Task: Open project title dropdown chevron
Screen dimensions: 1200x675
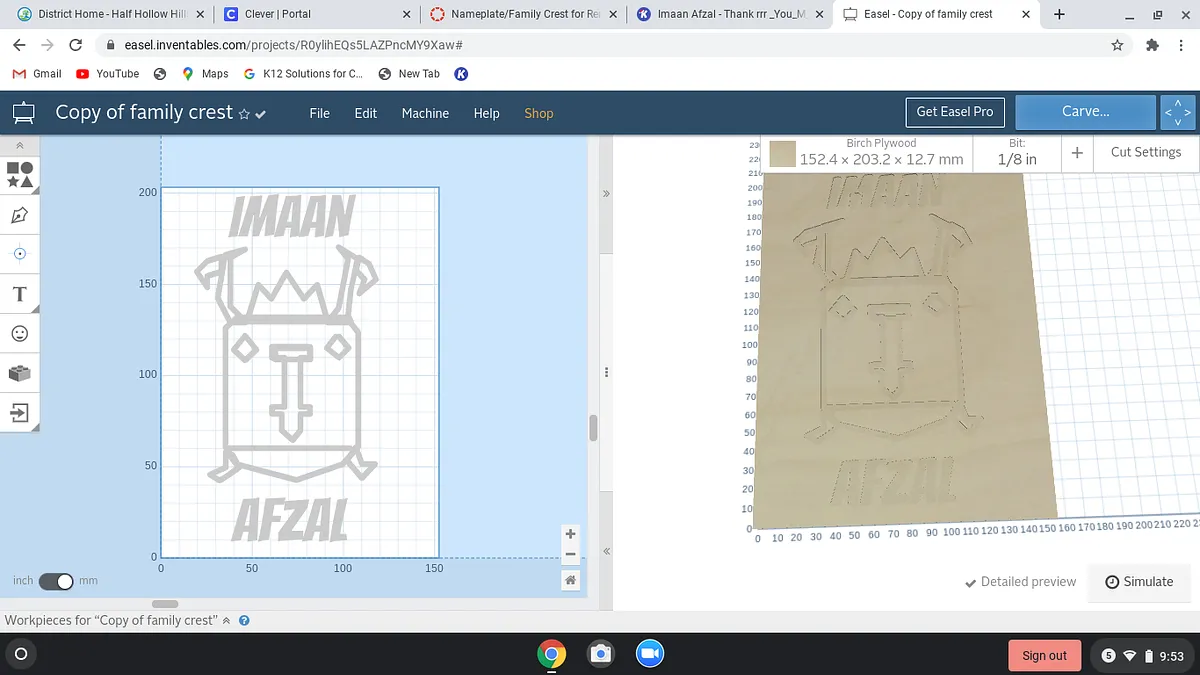Action: point(261,114)
